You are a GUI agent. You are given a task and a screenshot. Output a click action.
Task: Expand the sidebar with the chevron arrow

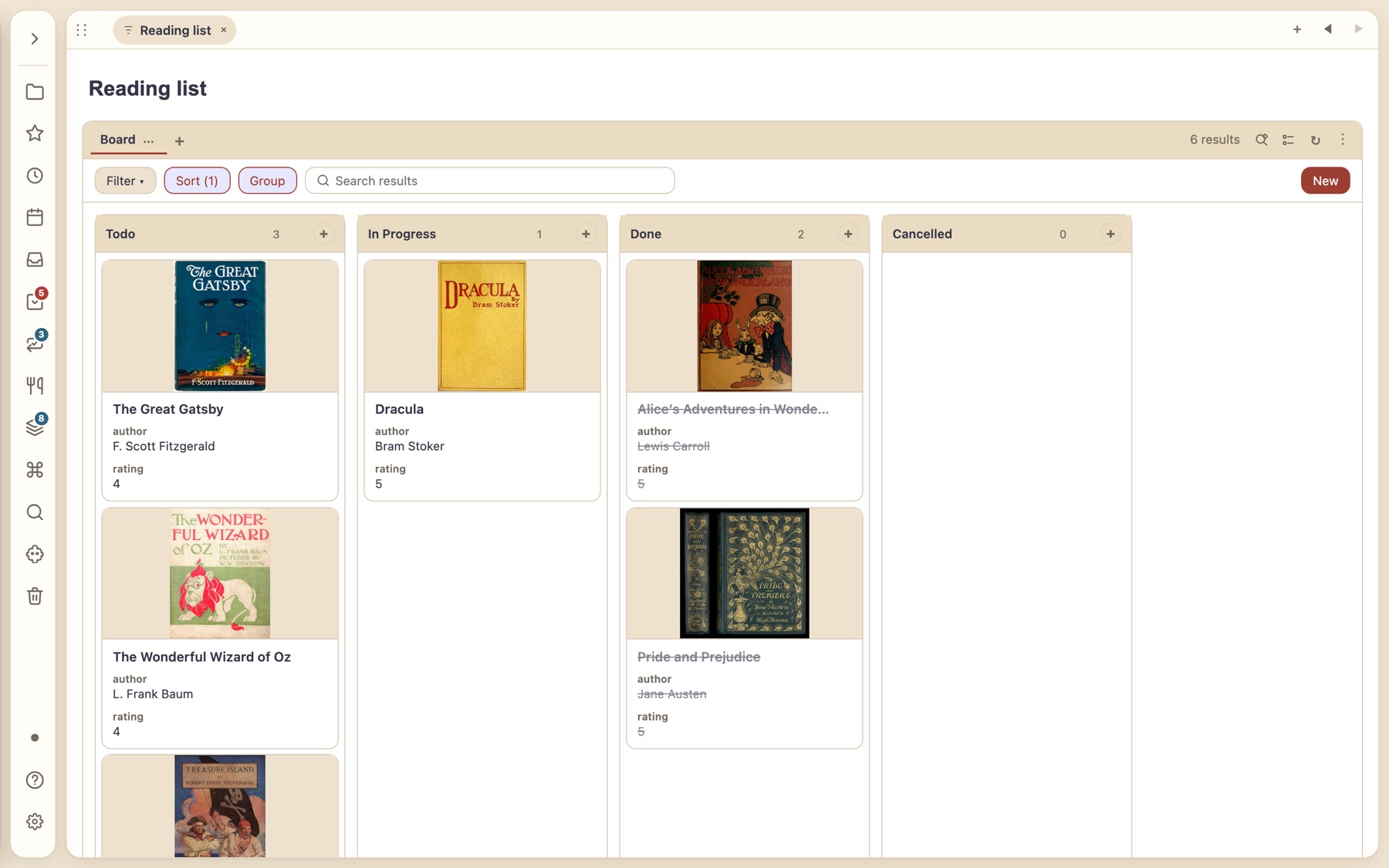coord(35,39)
